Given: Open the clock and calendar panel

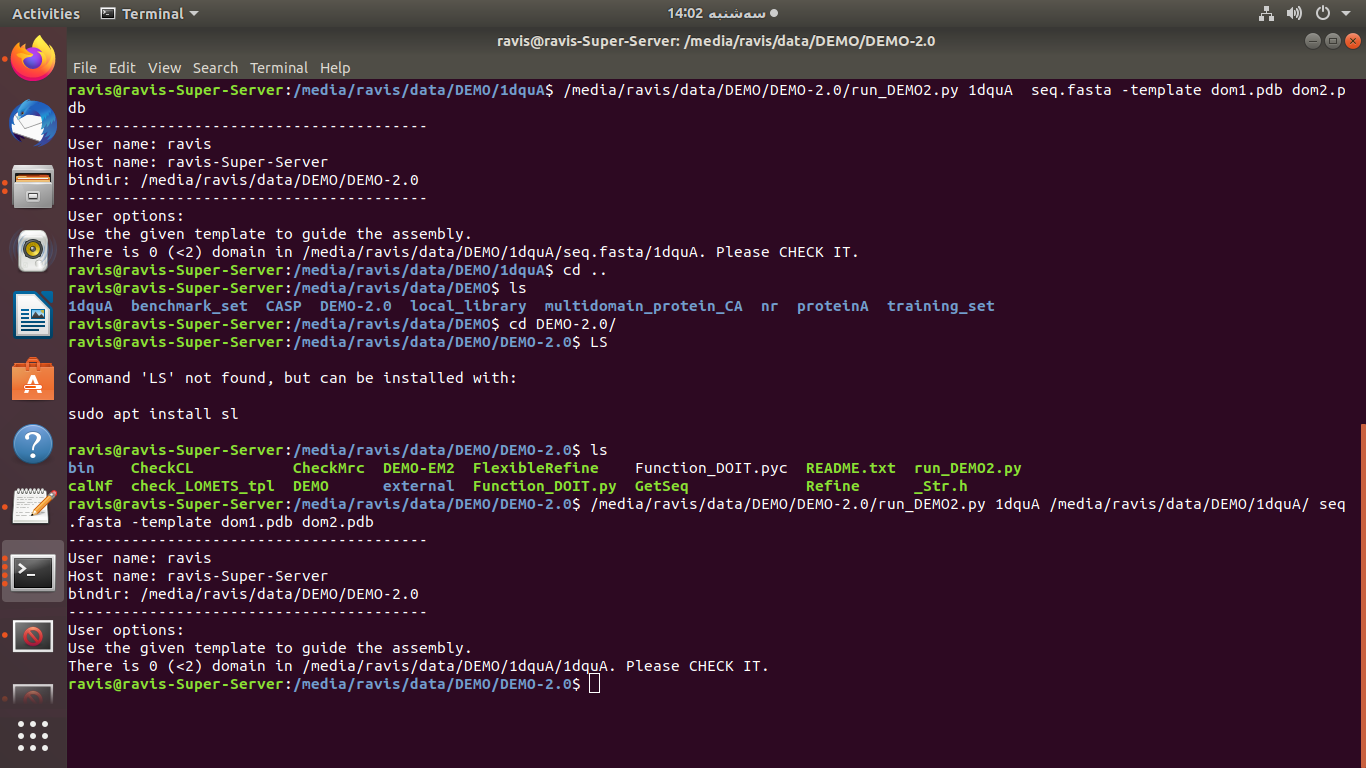Looking at the screenshot, I should (723, 14).
